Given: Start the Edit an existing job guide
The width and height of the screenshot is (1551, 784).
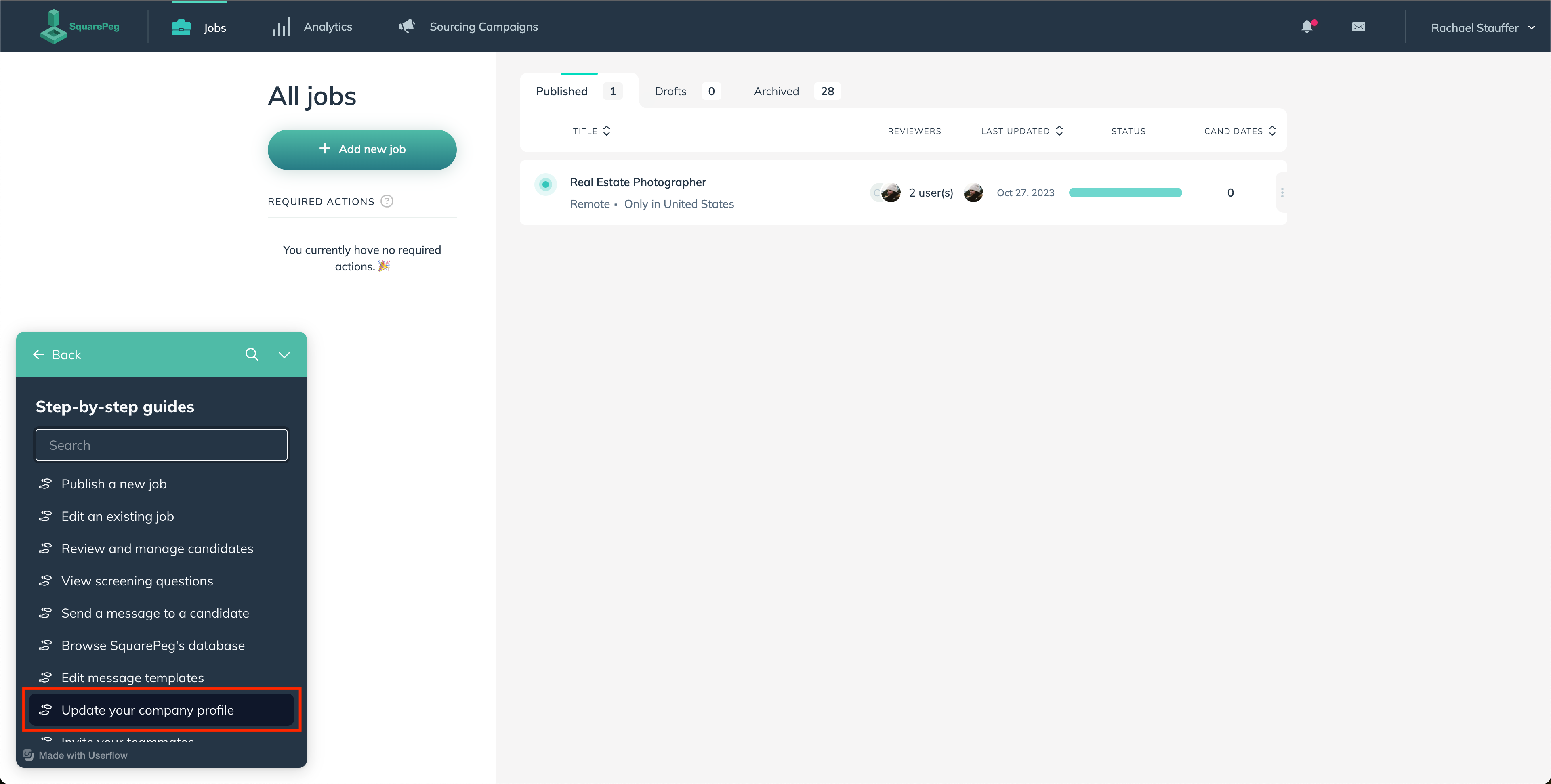Looking at the screenshot, I should (x=162, y=516).
